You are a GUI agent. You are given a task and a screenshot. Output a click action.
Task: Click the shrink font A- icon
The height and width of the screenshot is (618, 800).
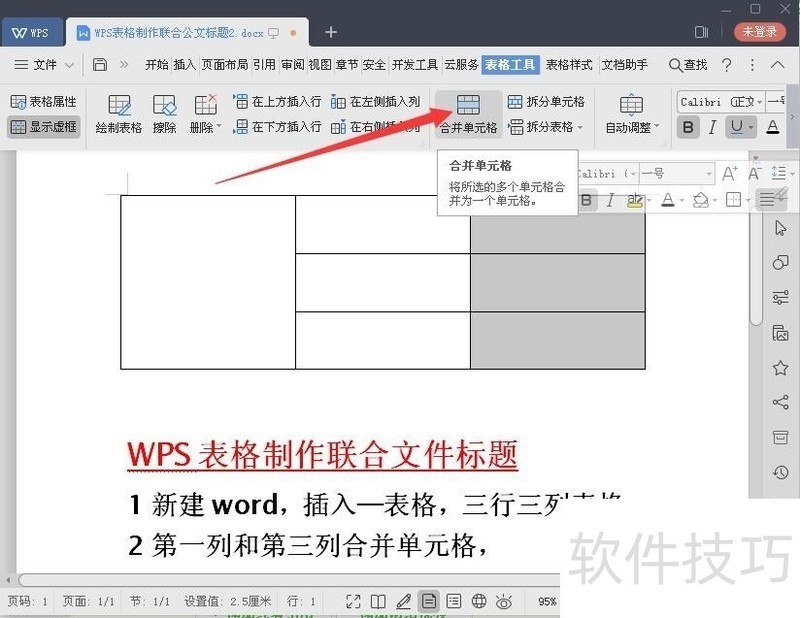[755, 174]
